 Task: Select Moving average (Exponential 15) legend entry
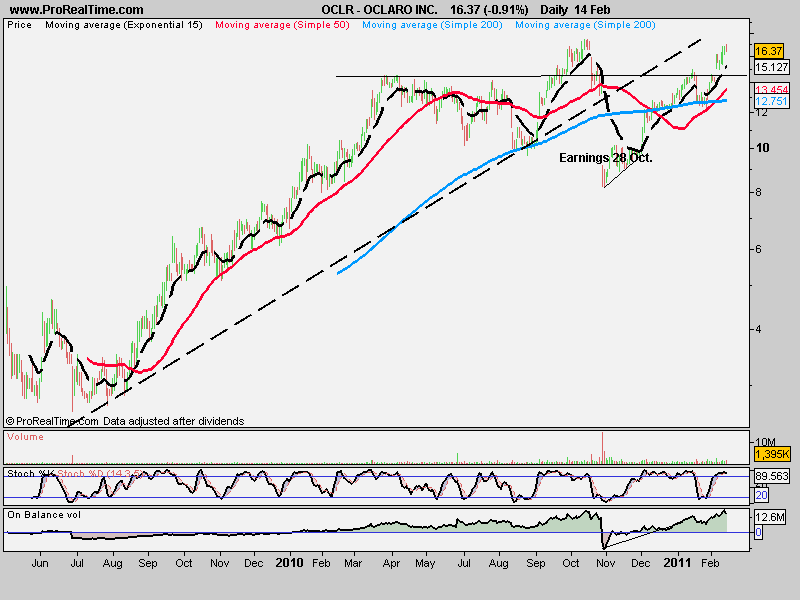tap(124, 25)
